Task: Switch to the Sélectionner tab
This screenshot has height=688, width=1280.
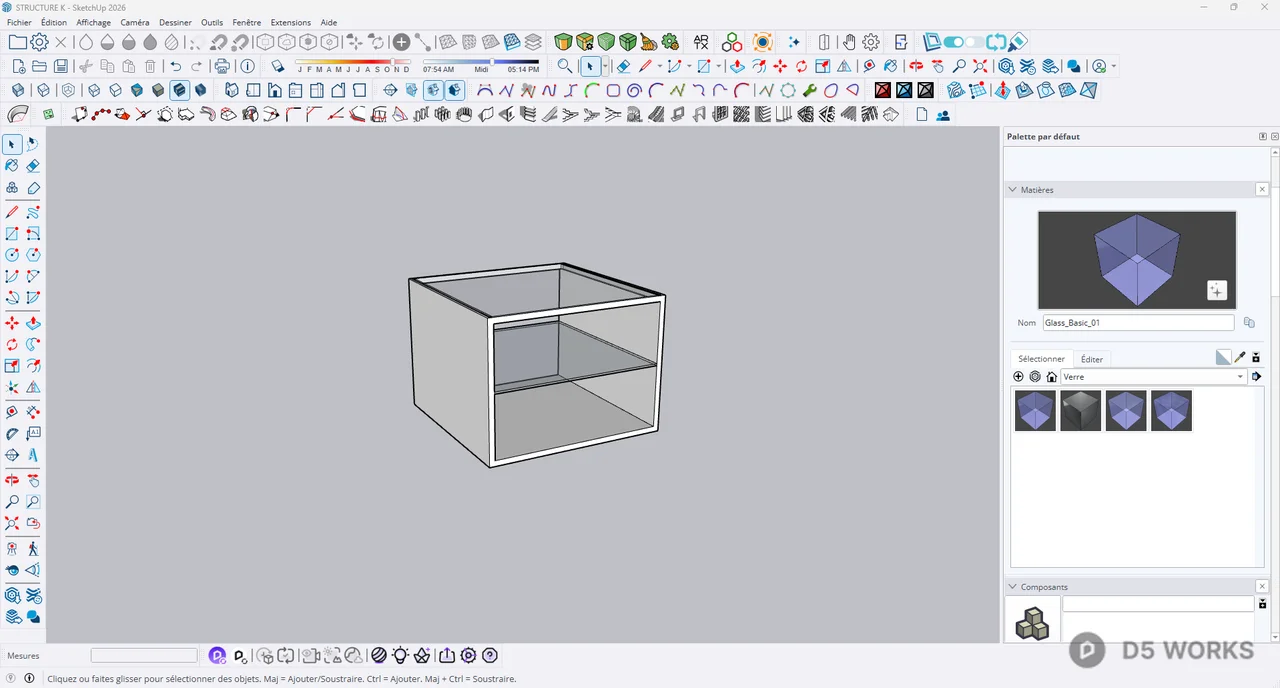Action: (x=1041, y=359)
